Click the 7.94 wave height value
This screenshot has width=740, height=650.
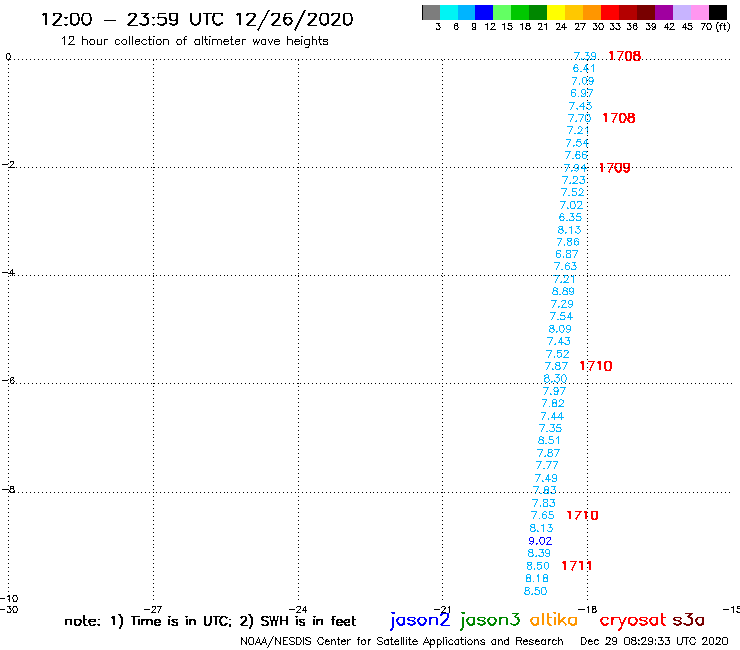(575, 168)
